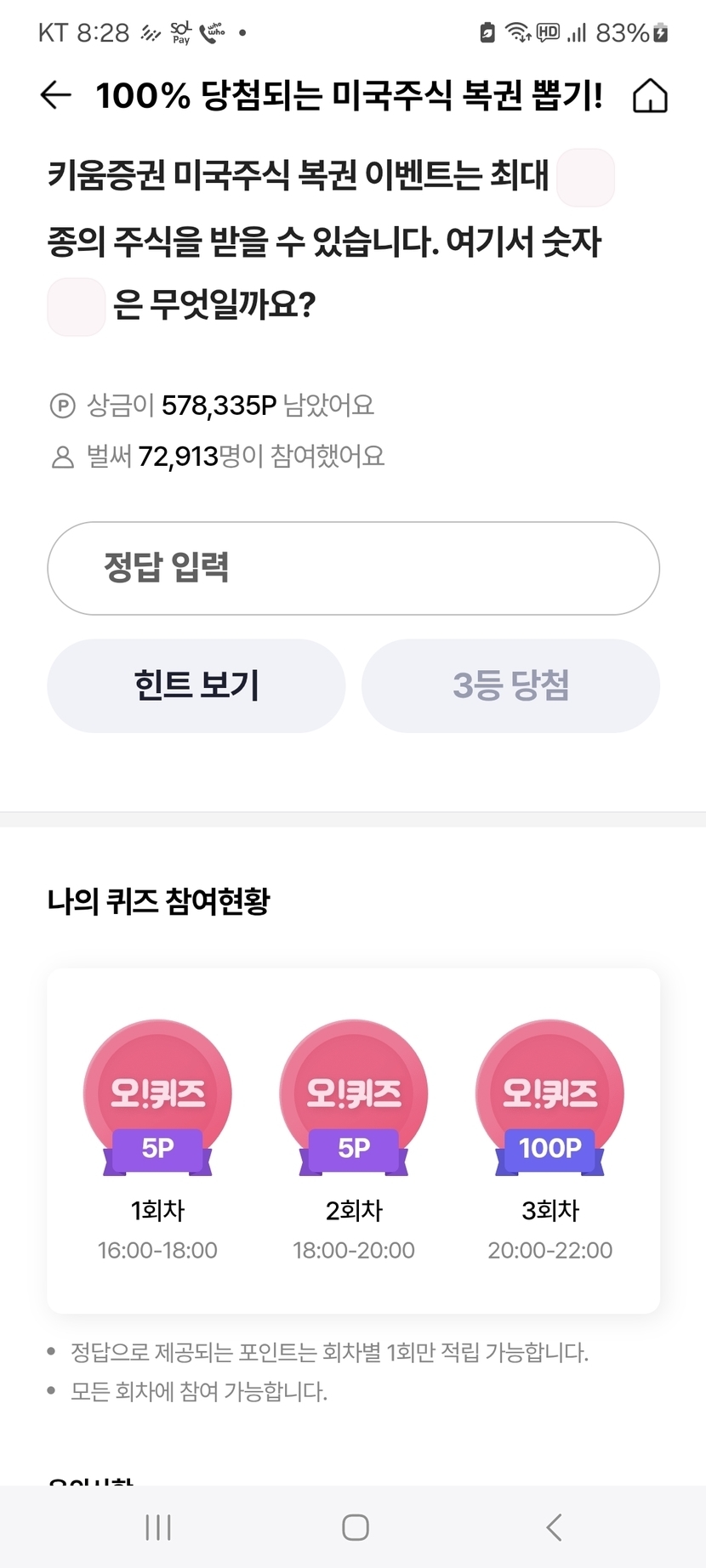Screen dimensions: 706x1568
Task: Go to home via house icon
Action: pos(650,95)
